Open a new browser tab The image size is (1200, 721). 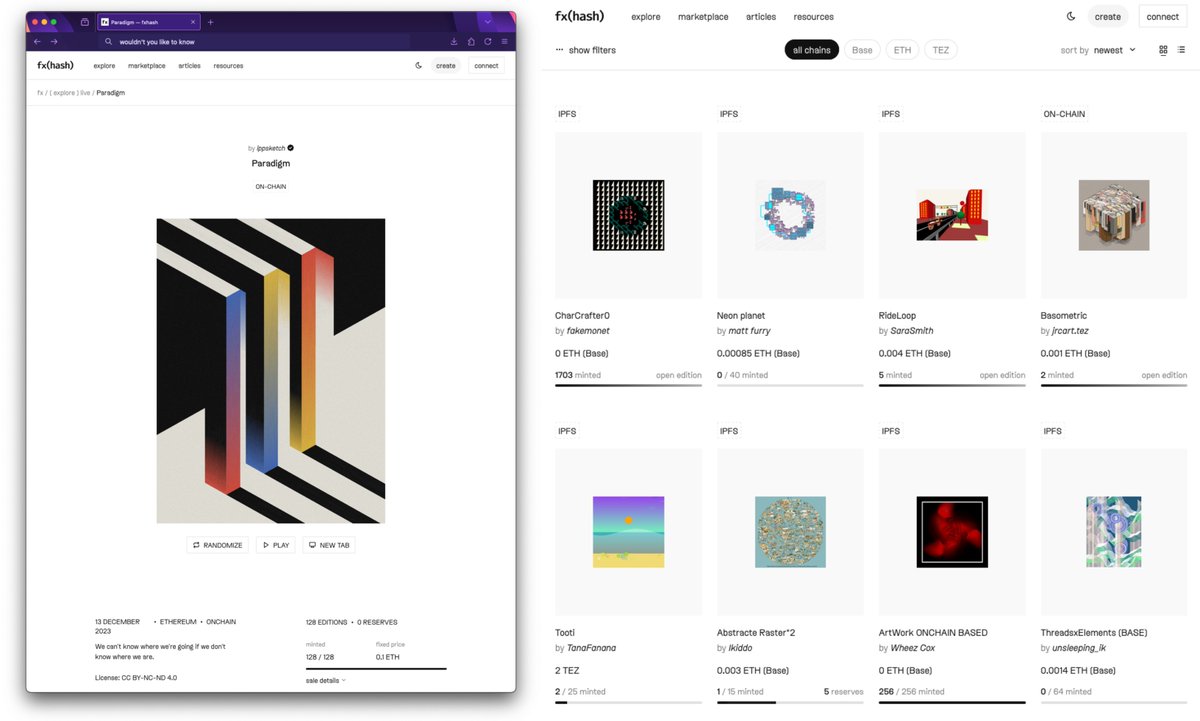tap(210, 22)
